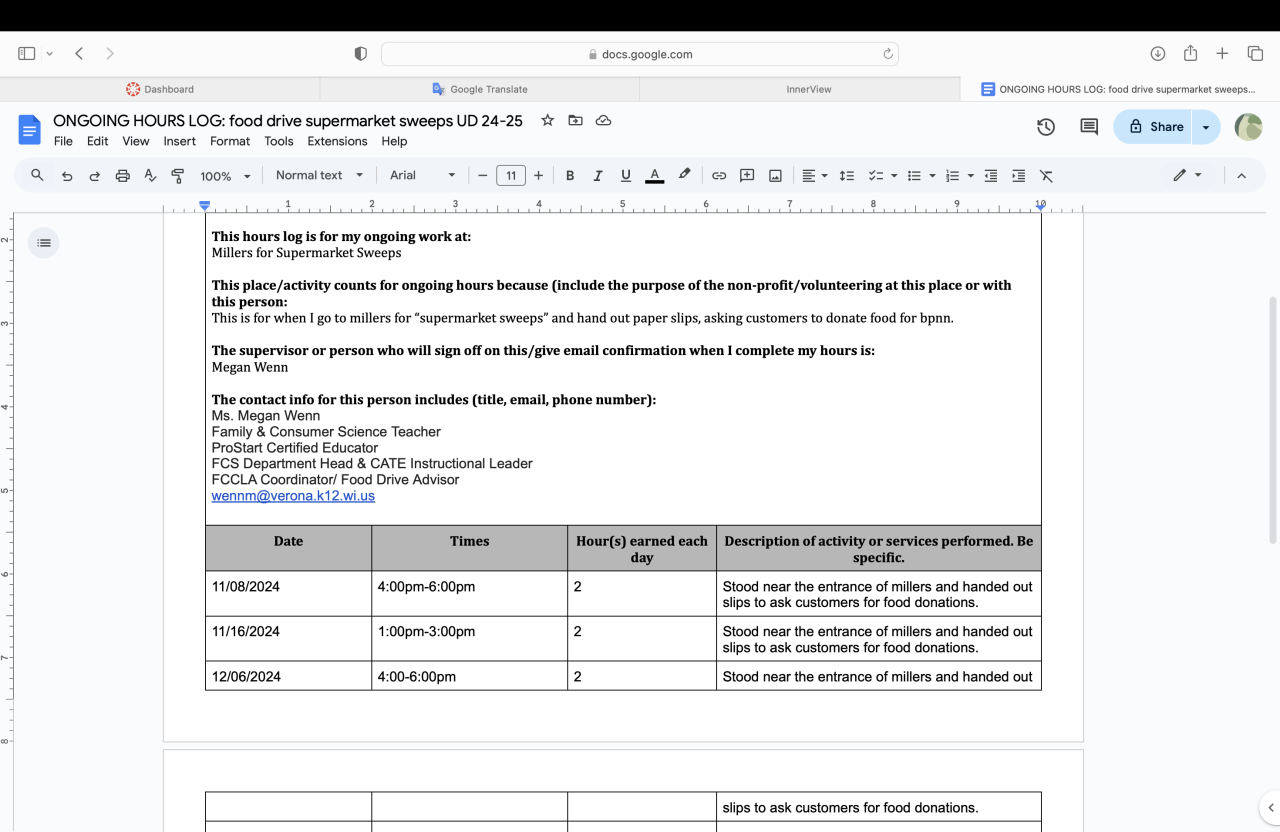Open the Arial font dropdown
The image size is (1280, 832).
click(x=422, y=176)
